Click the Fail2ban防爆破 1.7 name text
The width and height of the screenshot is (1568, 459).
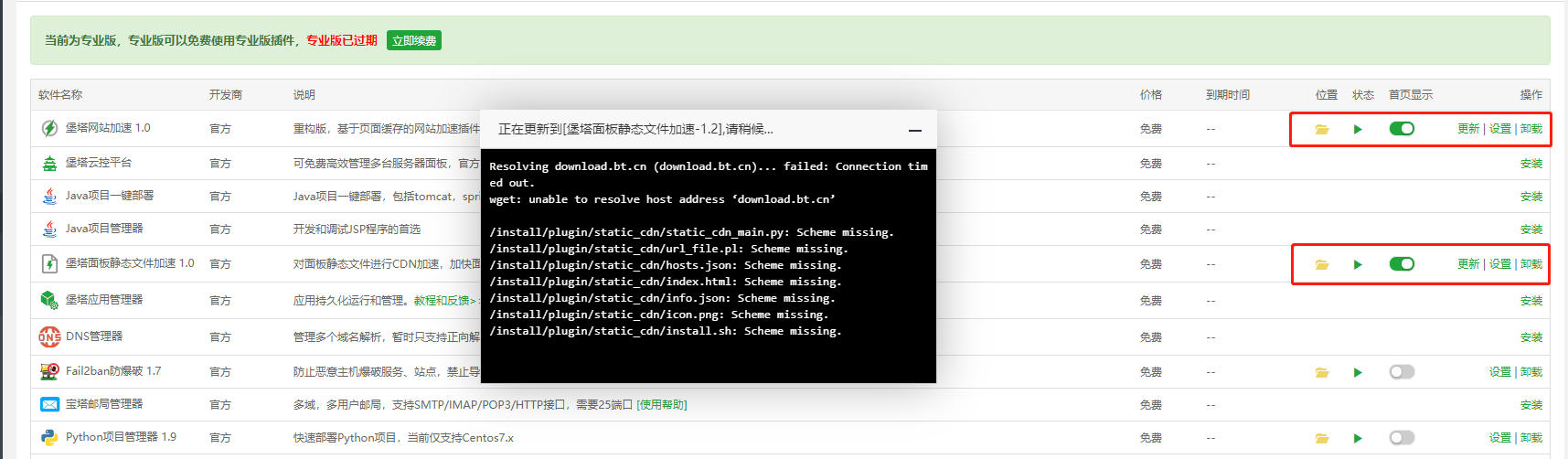coord(113,371)
